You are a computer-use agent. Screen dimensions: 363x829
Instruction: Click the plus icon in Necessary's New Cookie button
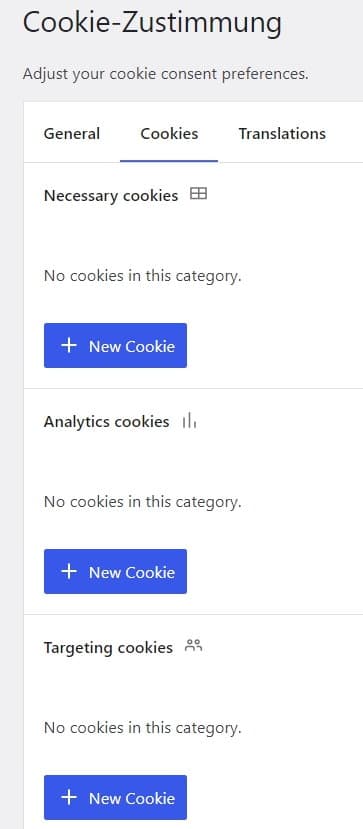coord(69,346)
